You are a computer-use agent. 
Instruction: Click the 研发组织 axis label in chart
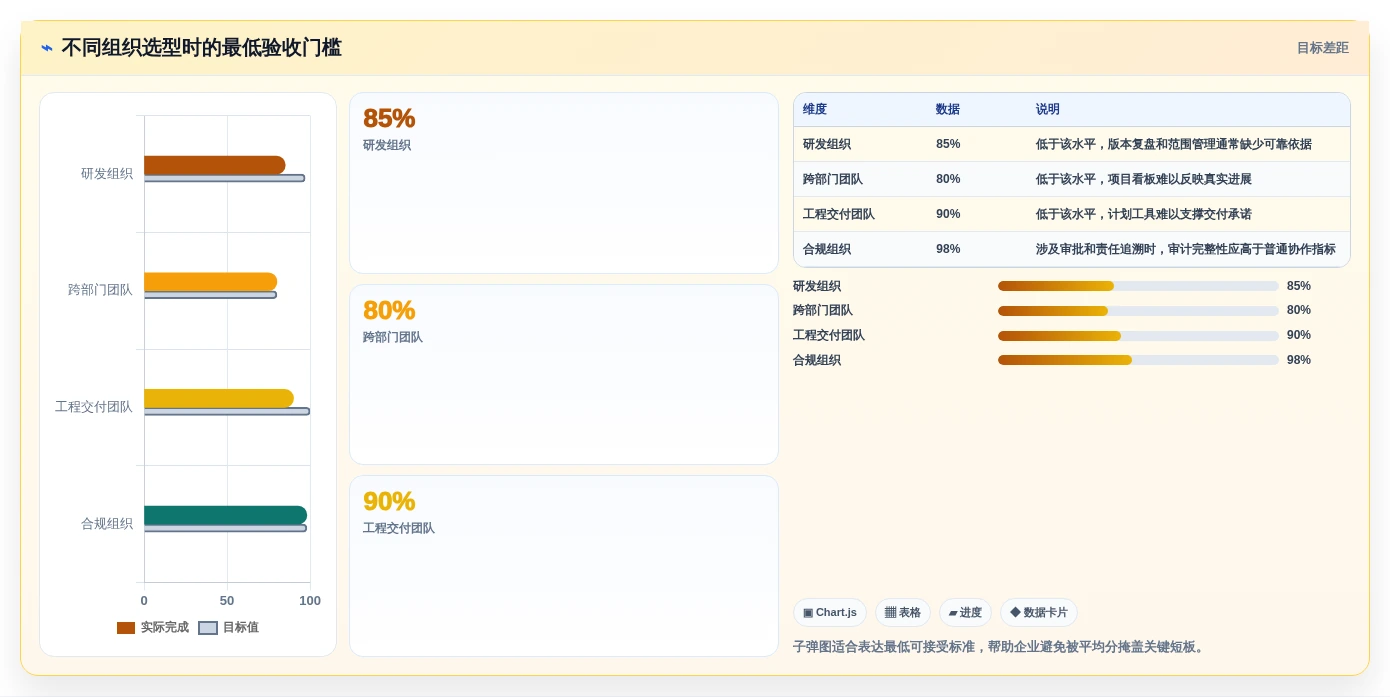tap(107, 174)
